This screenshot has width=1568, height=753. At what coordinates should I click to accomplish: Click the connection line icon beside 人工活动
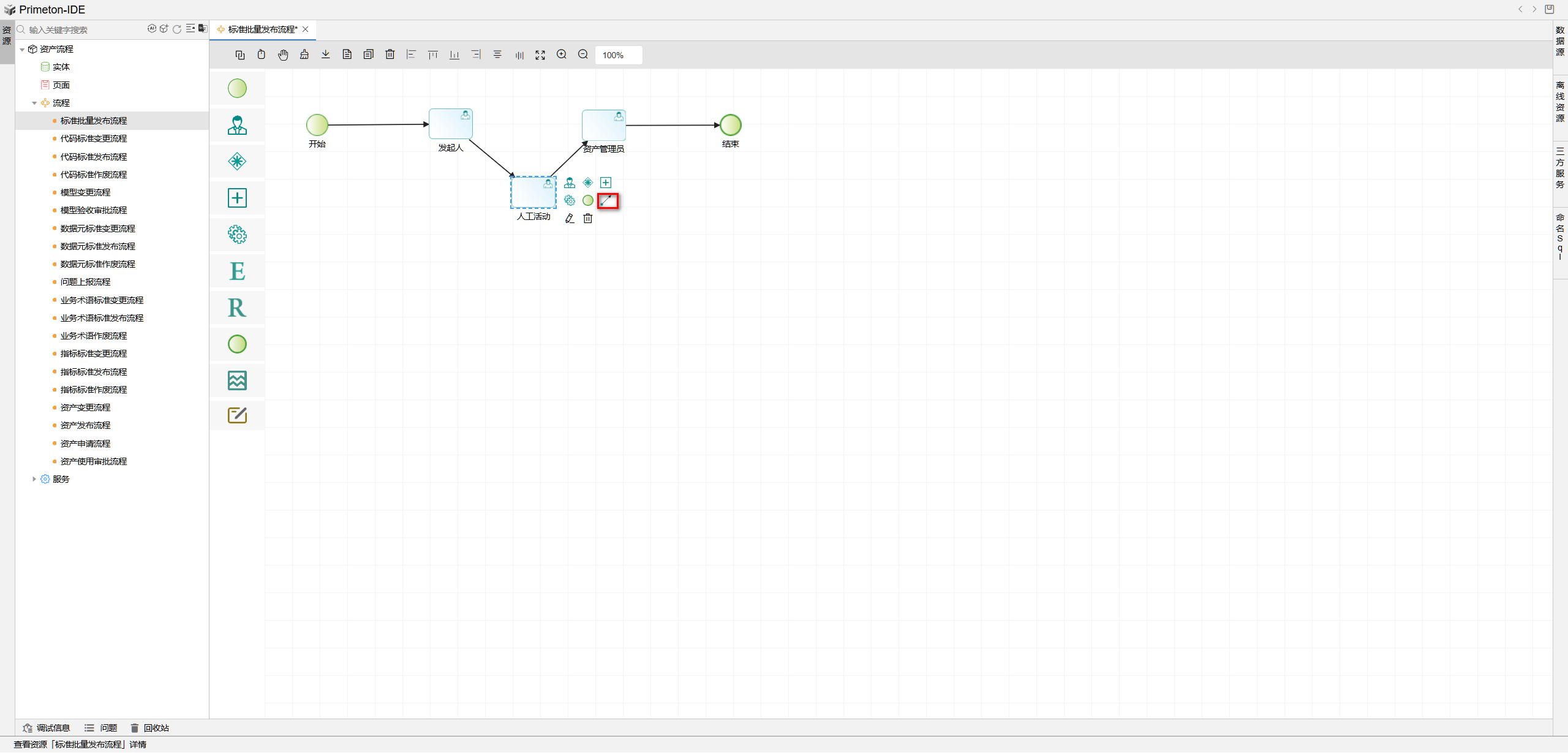click(x=608, y=201)
